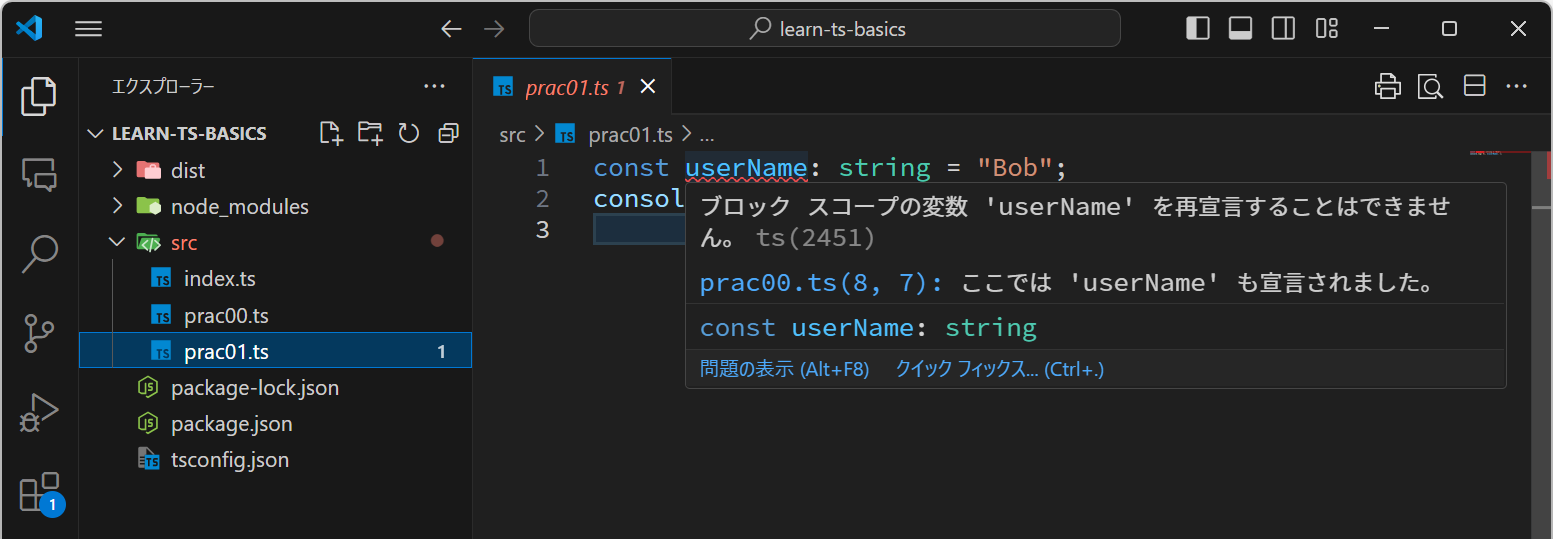Open the Run and Debug view
The image size is (1553, 539).
point(40,413)
